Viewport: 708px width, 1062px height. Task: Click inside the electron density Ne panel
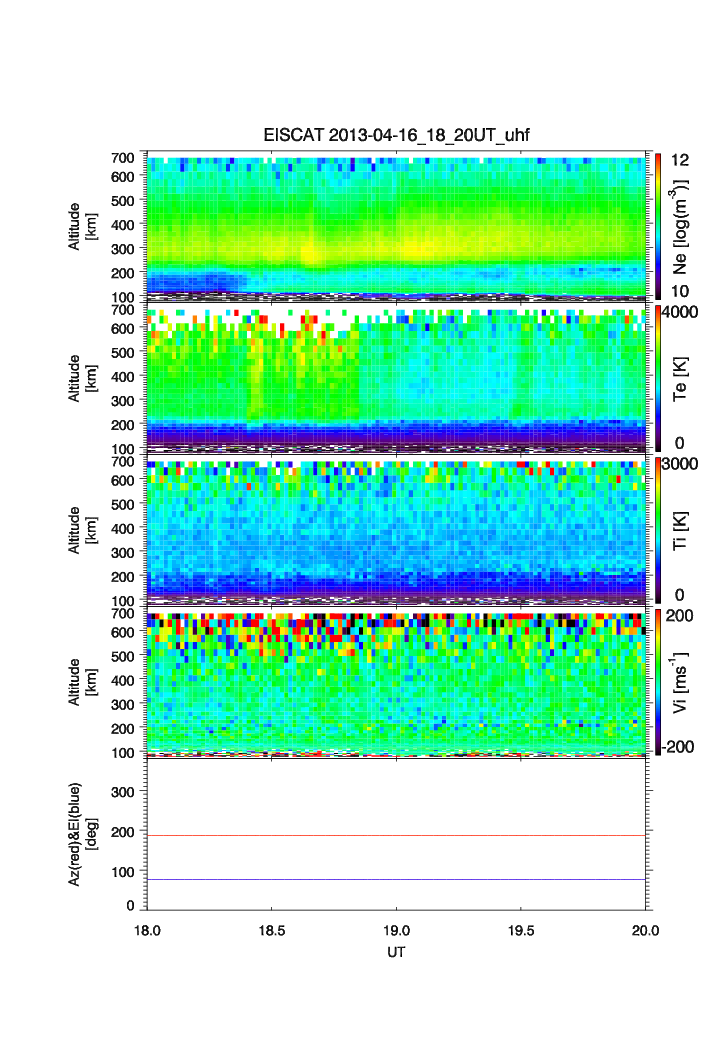[398, 225]
